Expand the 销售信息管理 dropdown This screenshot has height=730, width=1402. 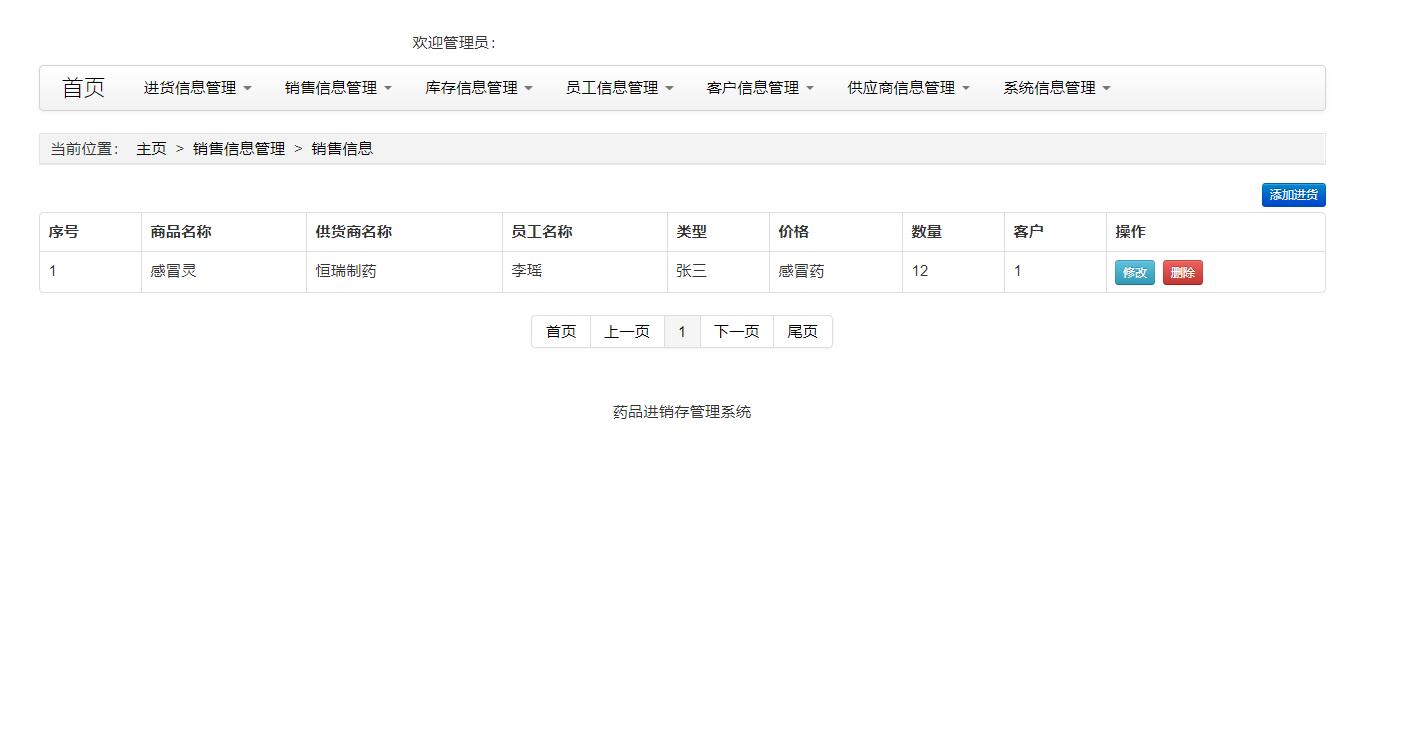click(337, 87)
